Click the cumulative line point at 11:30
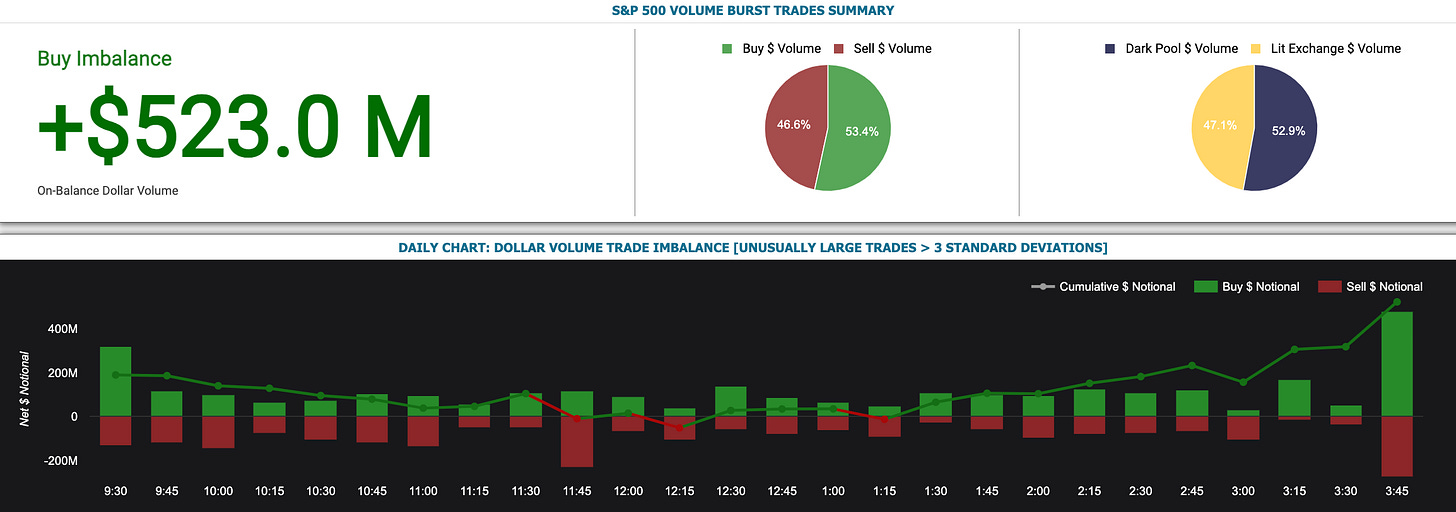This screenshot has height=512, width=1456. click(526, 394)
